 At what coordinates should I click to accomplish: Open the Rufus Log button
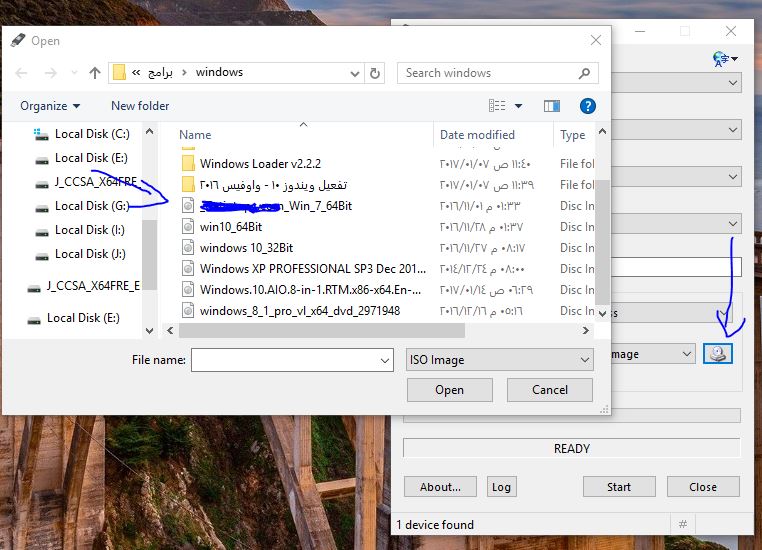coord(501,487)
